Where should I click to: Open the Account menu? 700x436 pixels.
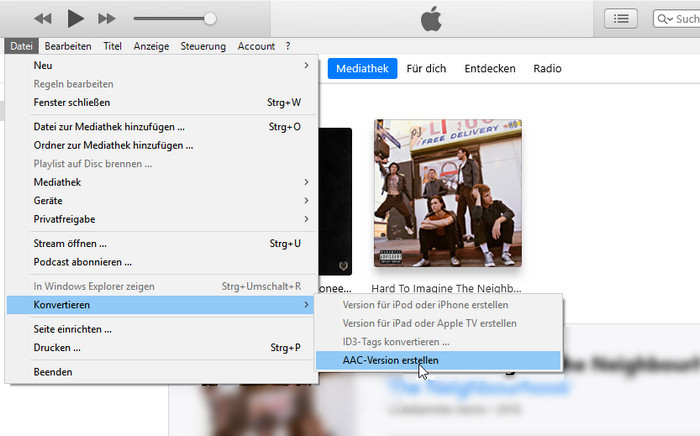[256, 46]
